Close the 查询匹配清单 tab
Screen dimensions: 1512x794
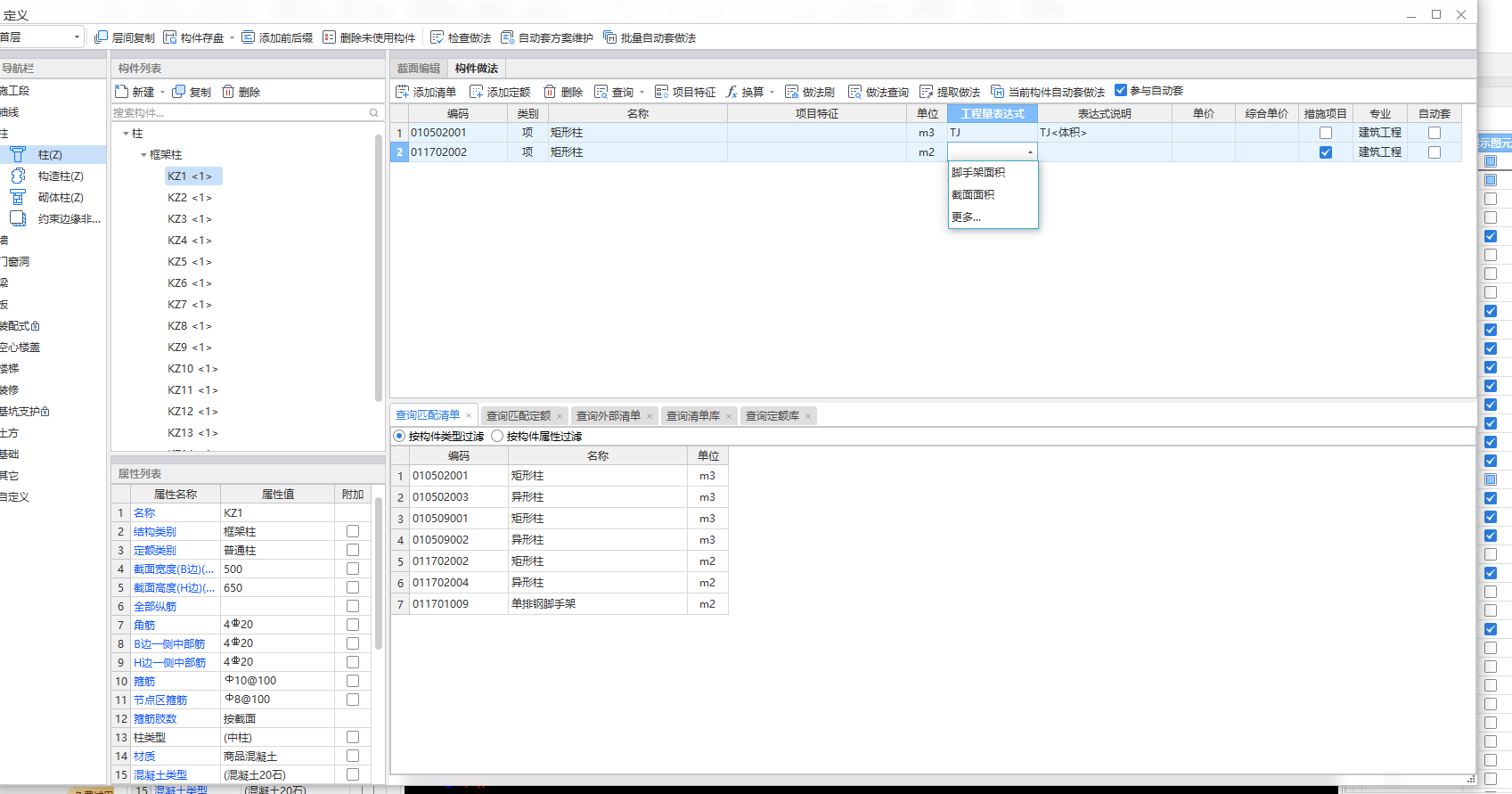click(469, 415)
